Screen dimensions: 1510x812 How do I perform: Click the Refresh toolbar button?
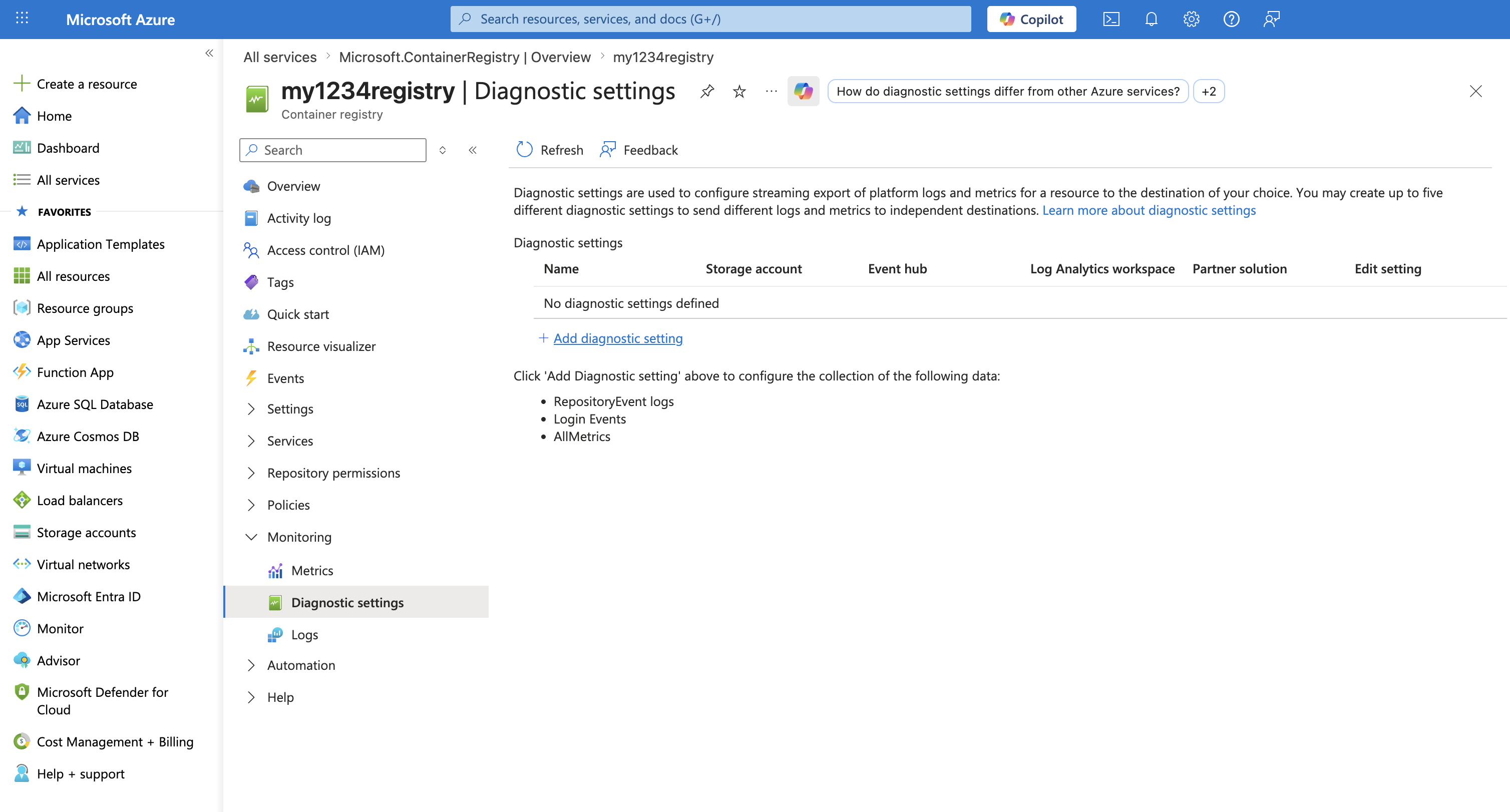pyautogui.click(x=549, y=150)
